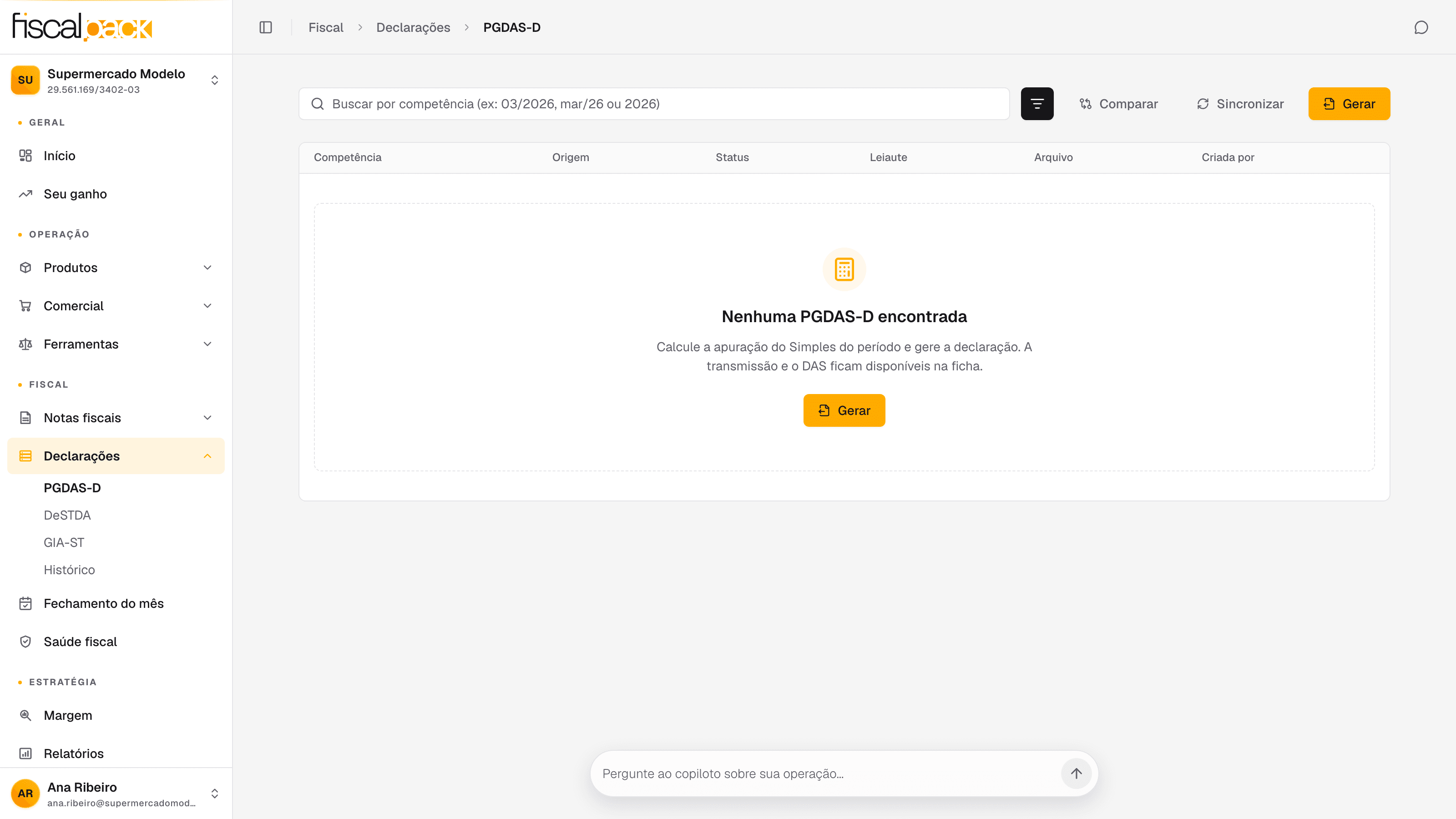Click Gerar button in empty state
The image size is (1456, 819).
click(x=844, y=410)
